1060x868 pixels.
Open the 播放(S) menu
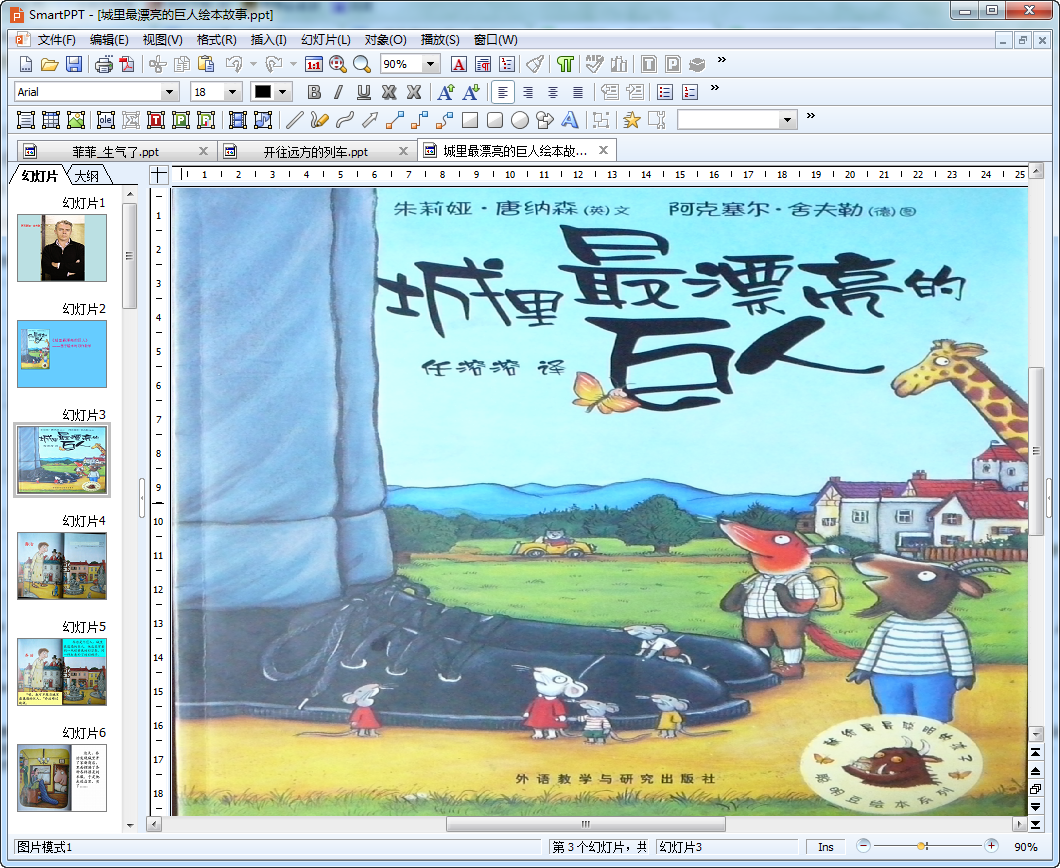[x=440, y=40]
